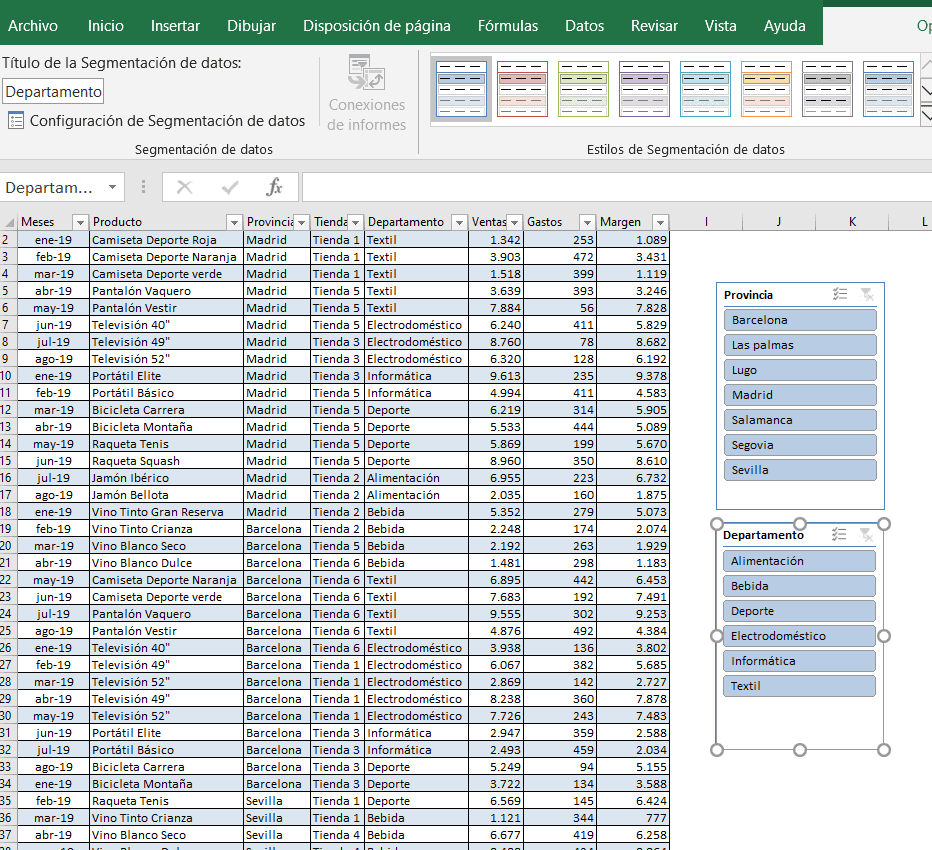
Task: Switch to Disposición de página tab
Action: [x=377, y=26]
